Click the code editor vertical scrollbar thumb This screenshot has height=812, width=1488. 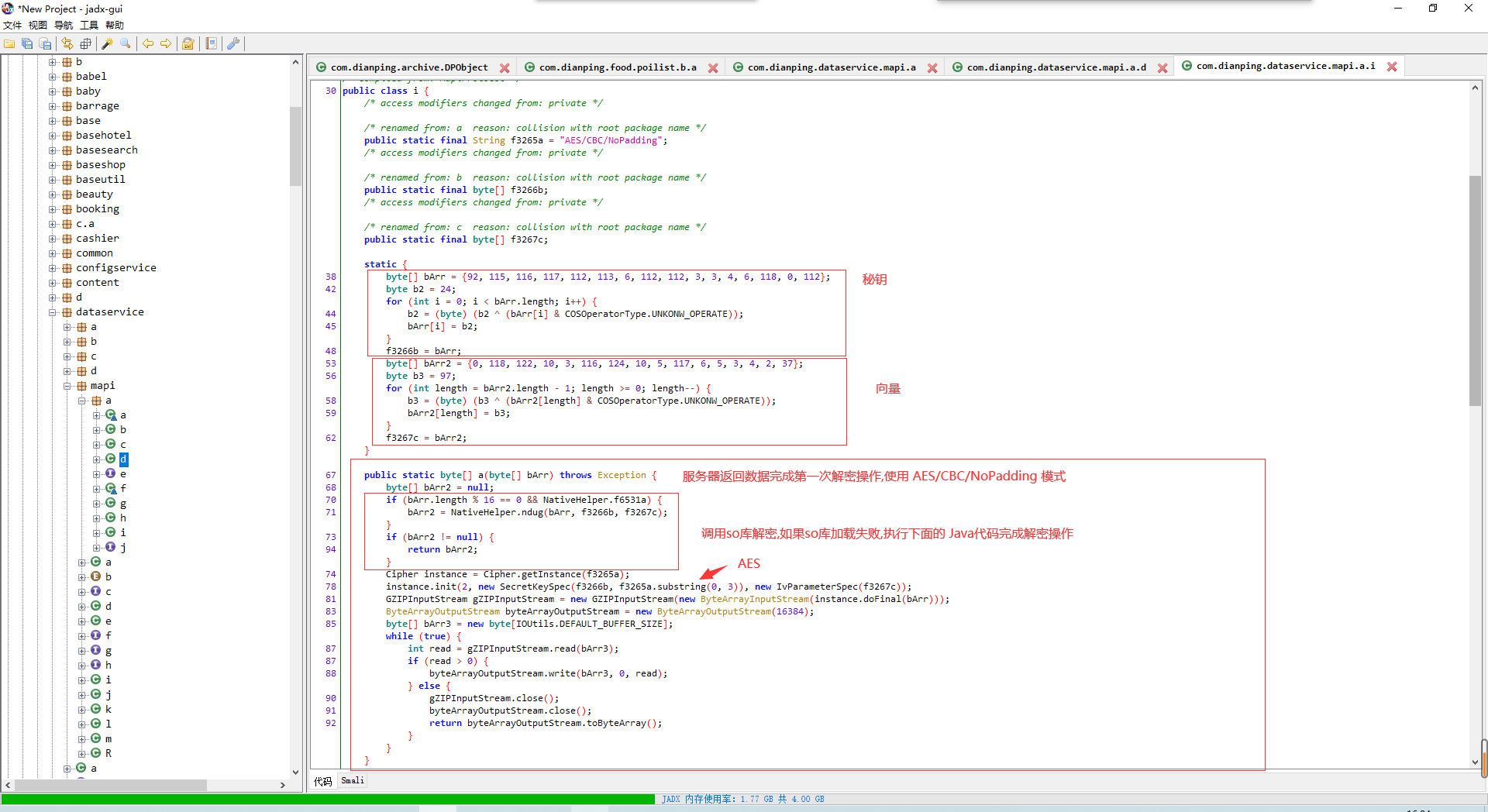coord(1475,291)
